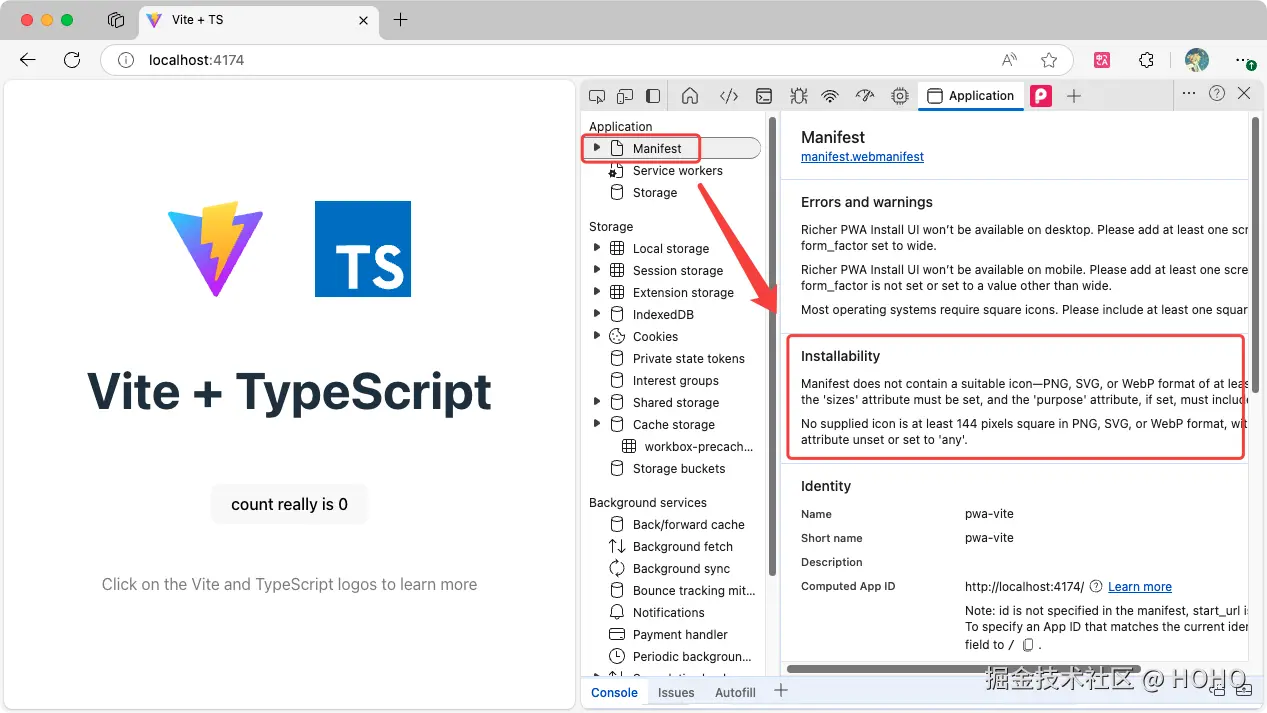The width and height of the screenshot is (1267, 713).
Task: Open tab actions menu icon in title bar
Action: 116,20
